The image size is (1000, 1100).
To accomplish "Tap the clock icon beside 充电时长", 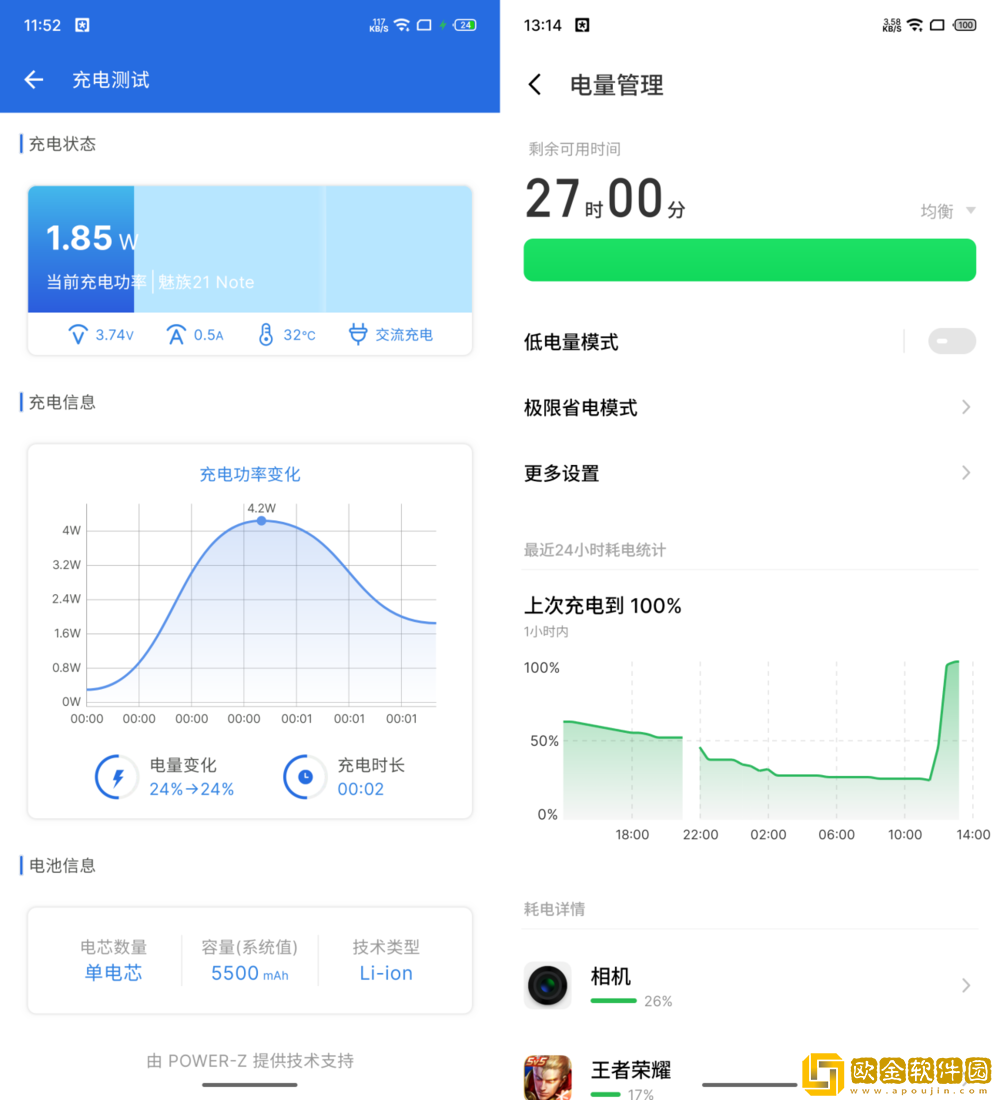I will (305, 777).
